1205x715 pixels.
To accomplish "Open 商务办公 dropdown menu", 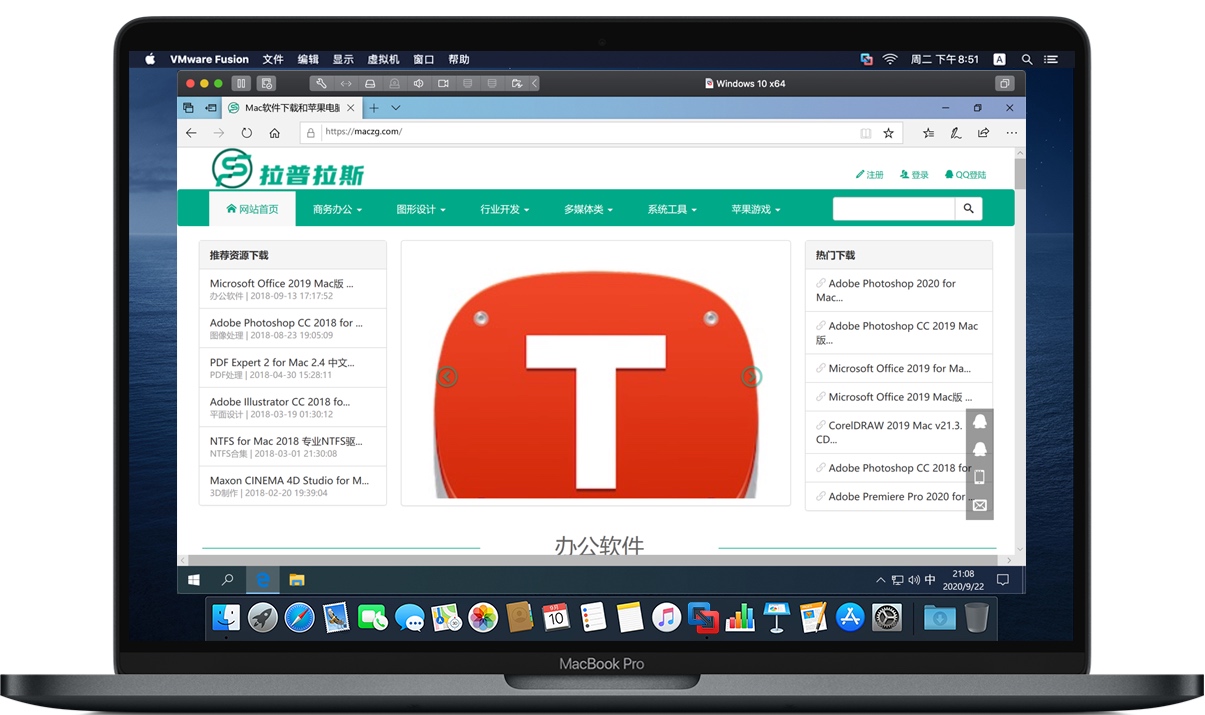I will click(338, 209).
